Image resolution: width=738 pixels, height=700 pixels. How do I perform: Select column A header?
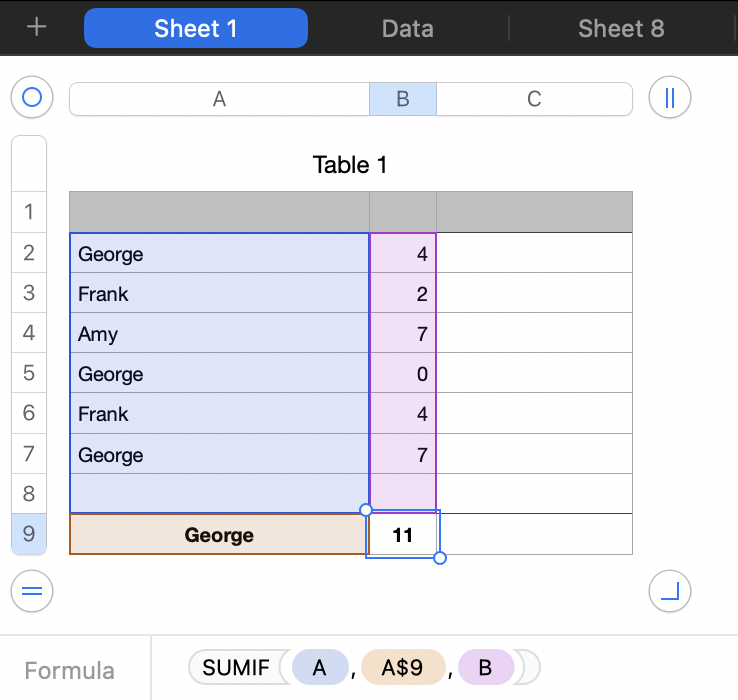[x=219, y=99]
